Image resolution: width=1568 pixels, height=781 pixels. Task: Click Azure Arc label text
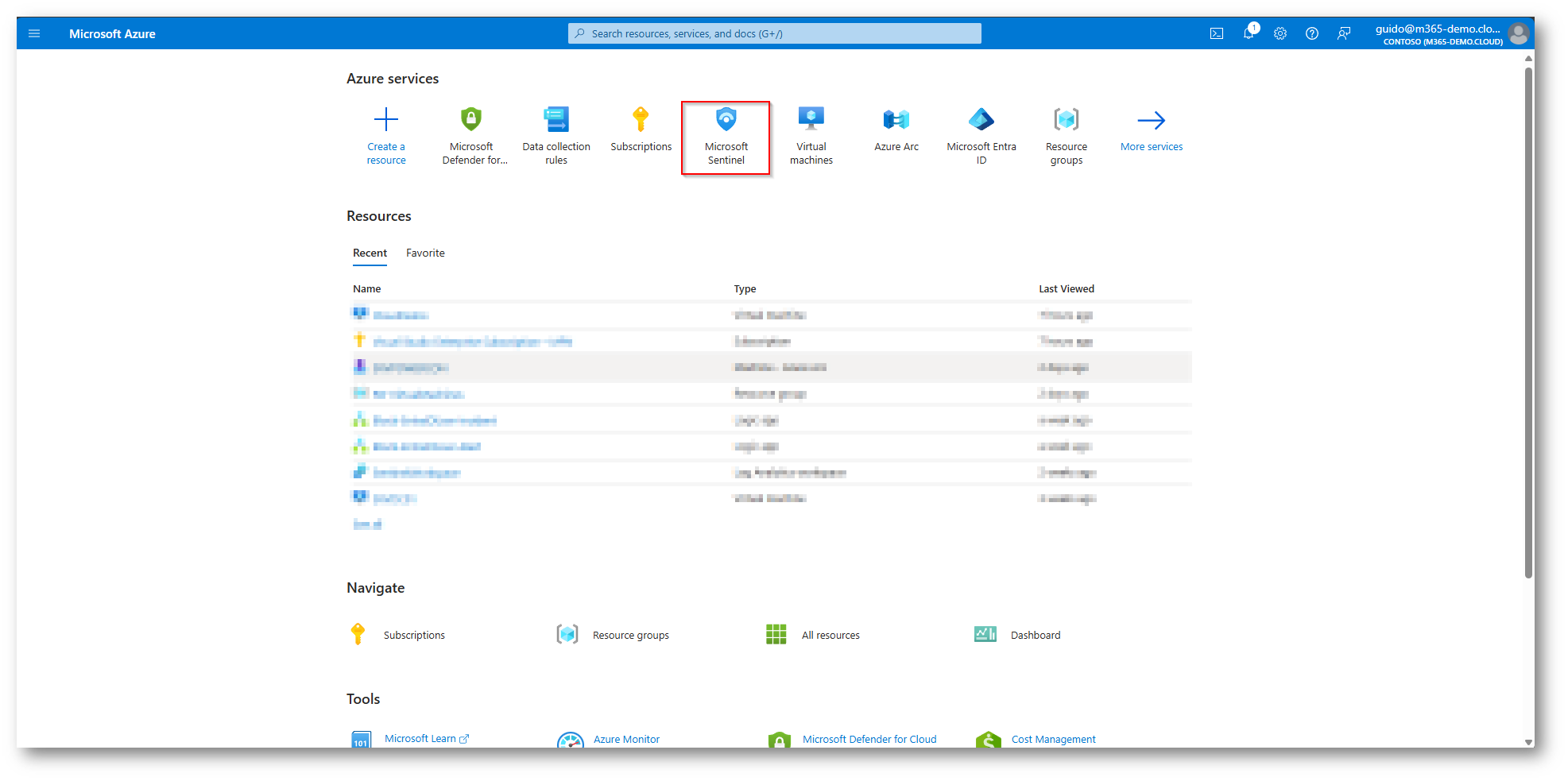(896, 147)
